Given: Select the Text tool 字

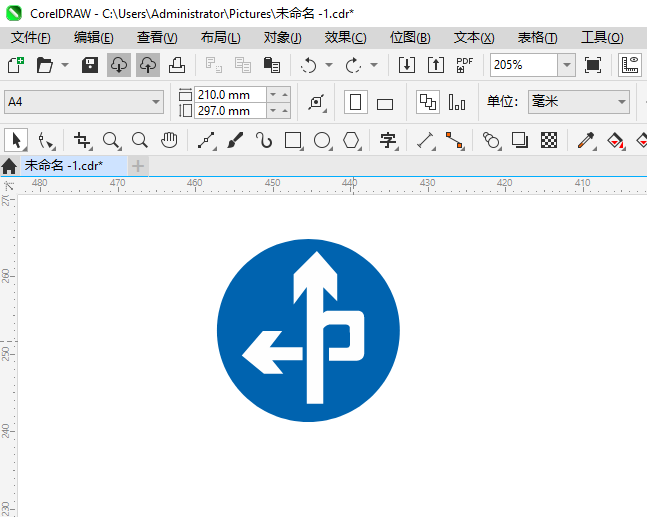Looking at the screenshot, I should coord(388,141).
